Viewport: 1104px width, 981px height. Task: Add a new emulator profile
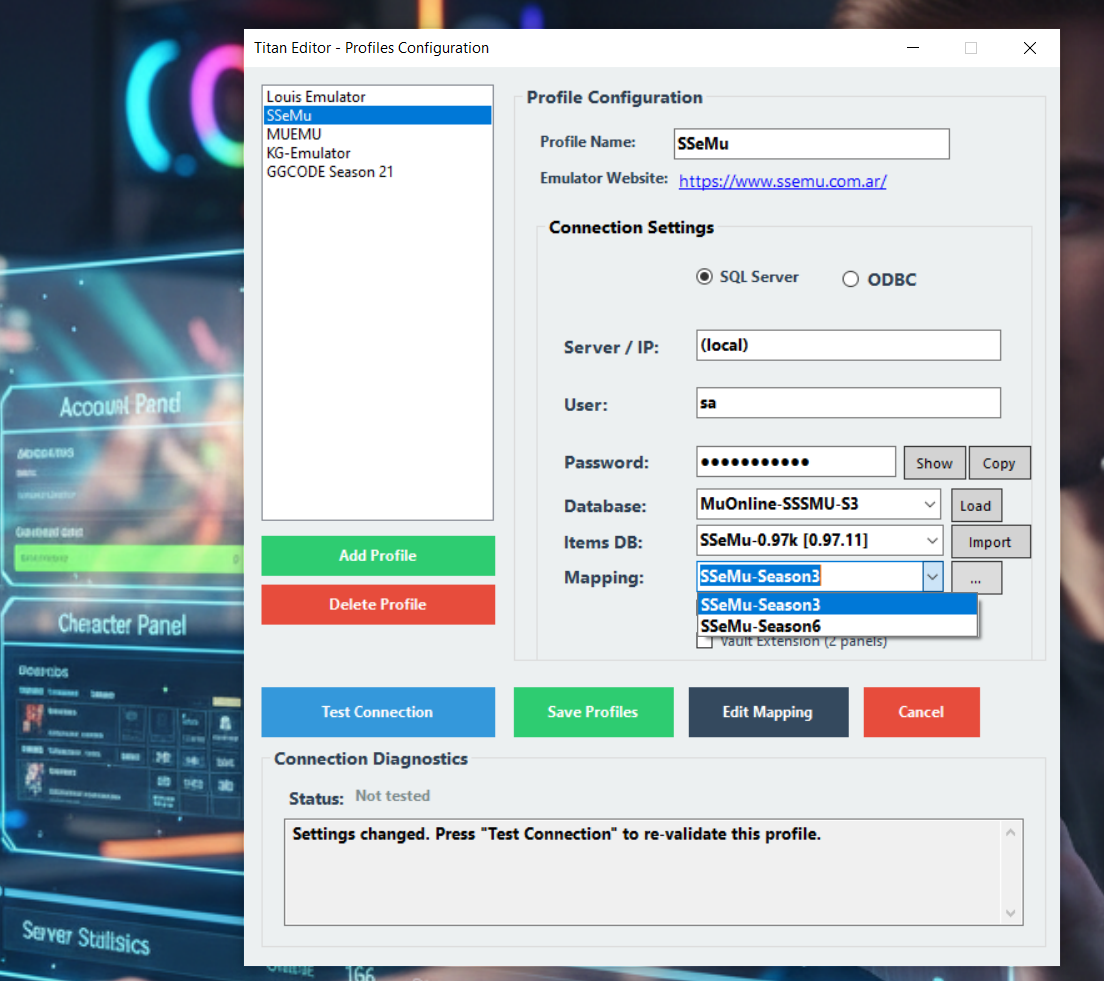pyautogui.click(x=377, y=555)
